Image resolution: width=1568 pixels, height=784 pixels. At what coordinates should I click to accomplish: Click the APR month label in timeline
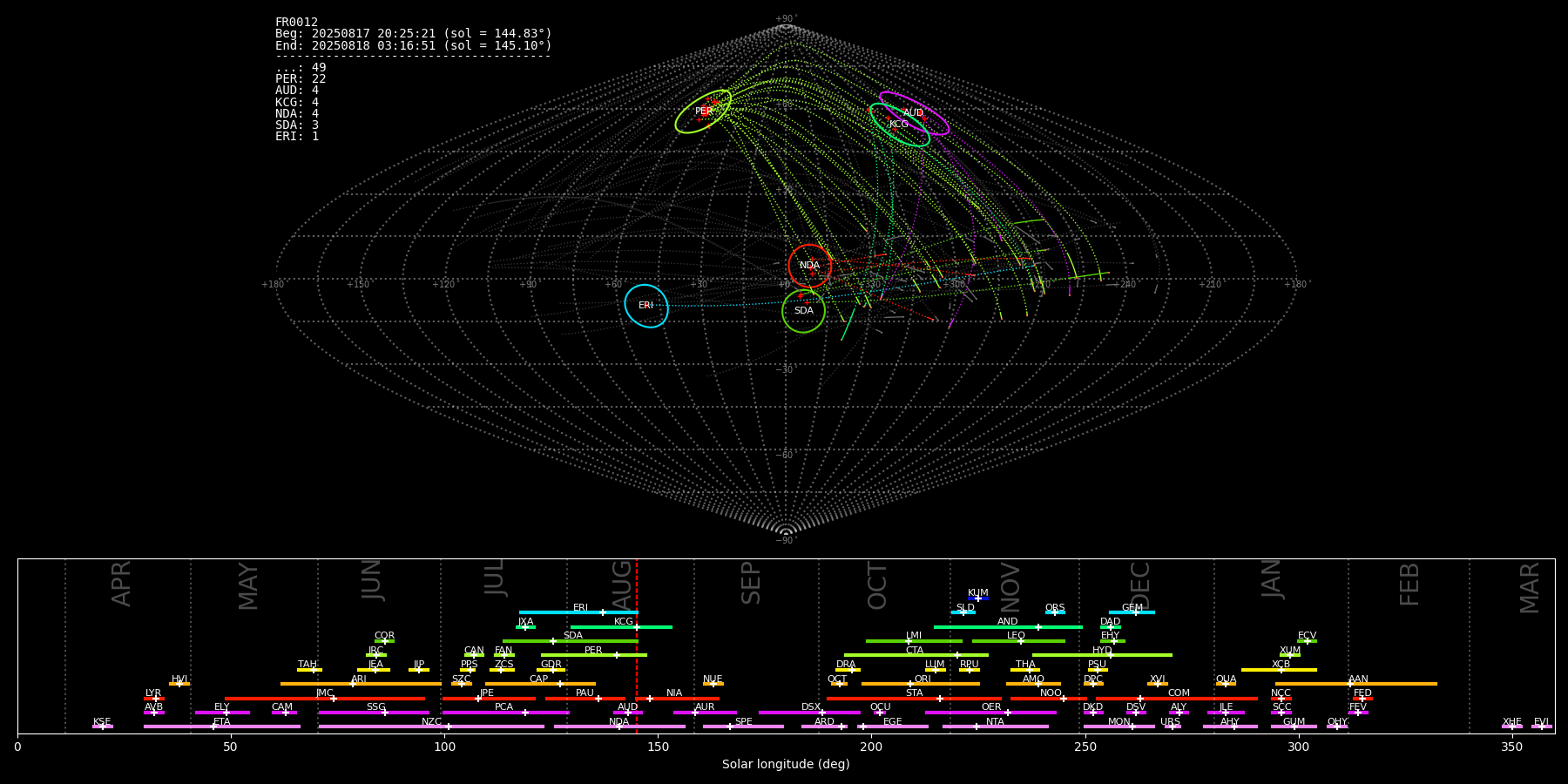pyautogui.click(x=121, y=584)
